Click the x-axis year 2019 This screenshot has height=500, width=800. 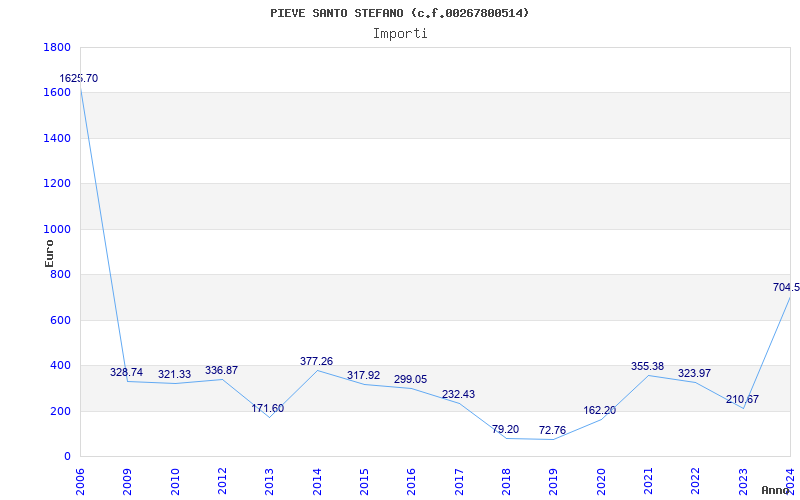pos(554,482)
